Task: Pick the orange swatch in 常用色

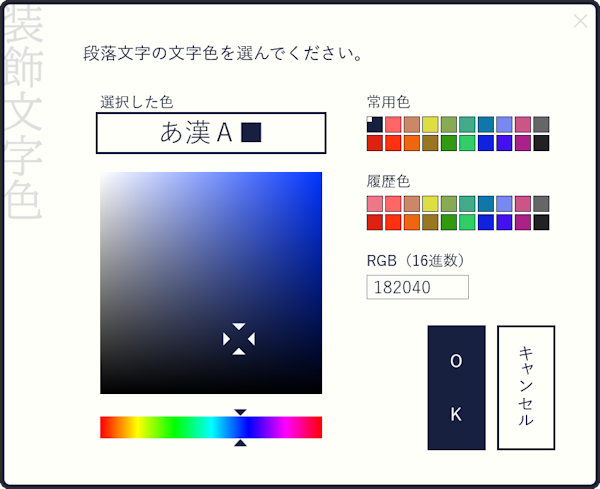Action: click(412, 143)
